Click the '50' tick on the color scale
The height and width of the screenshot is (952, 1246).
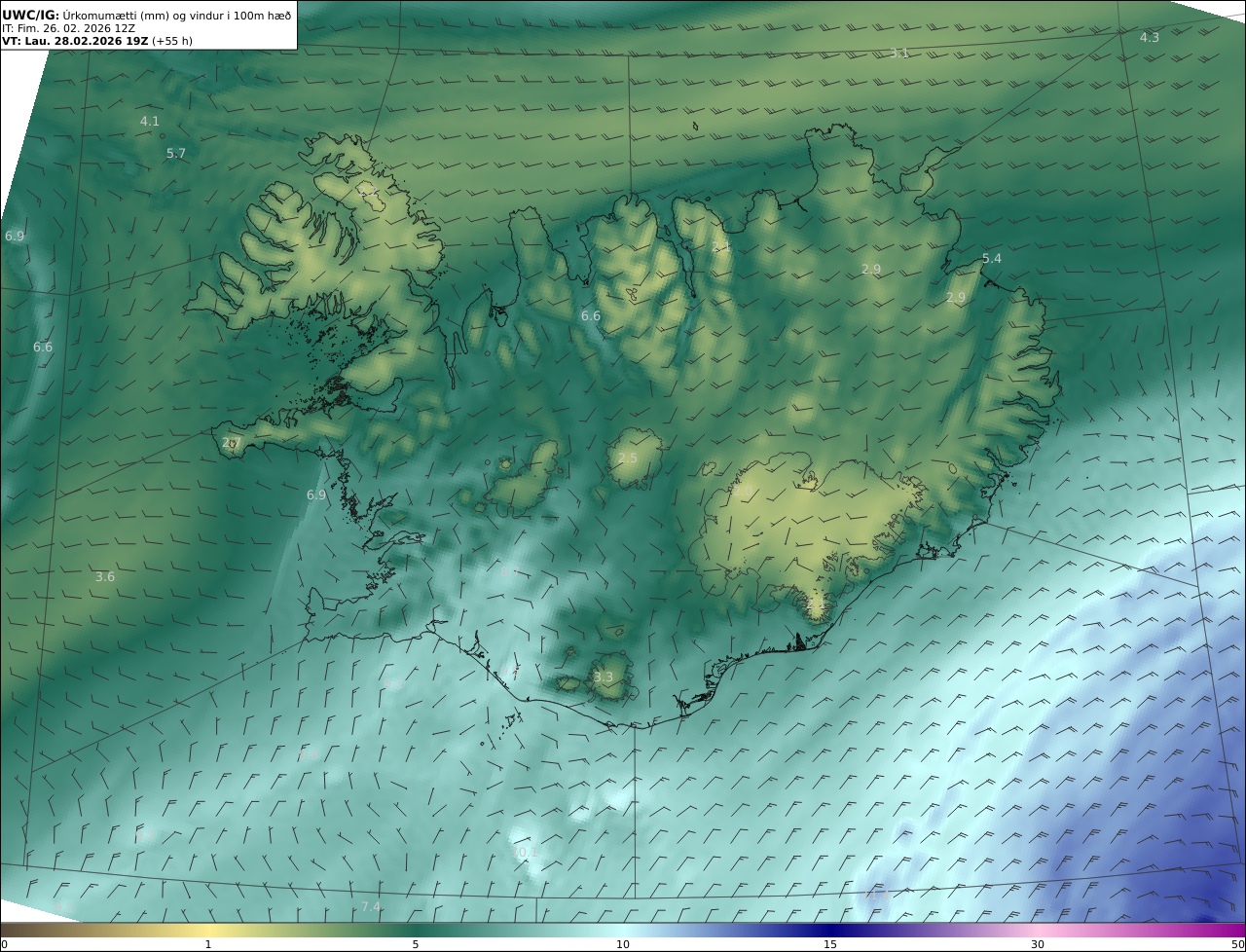tap(1237, 944)
